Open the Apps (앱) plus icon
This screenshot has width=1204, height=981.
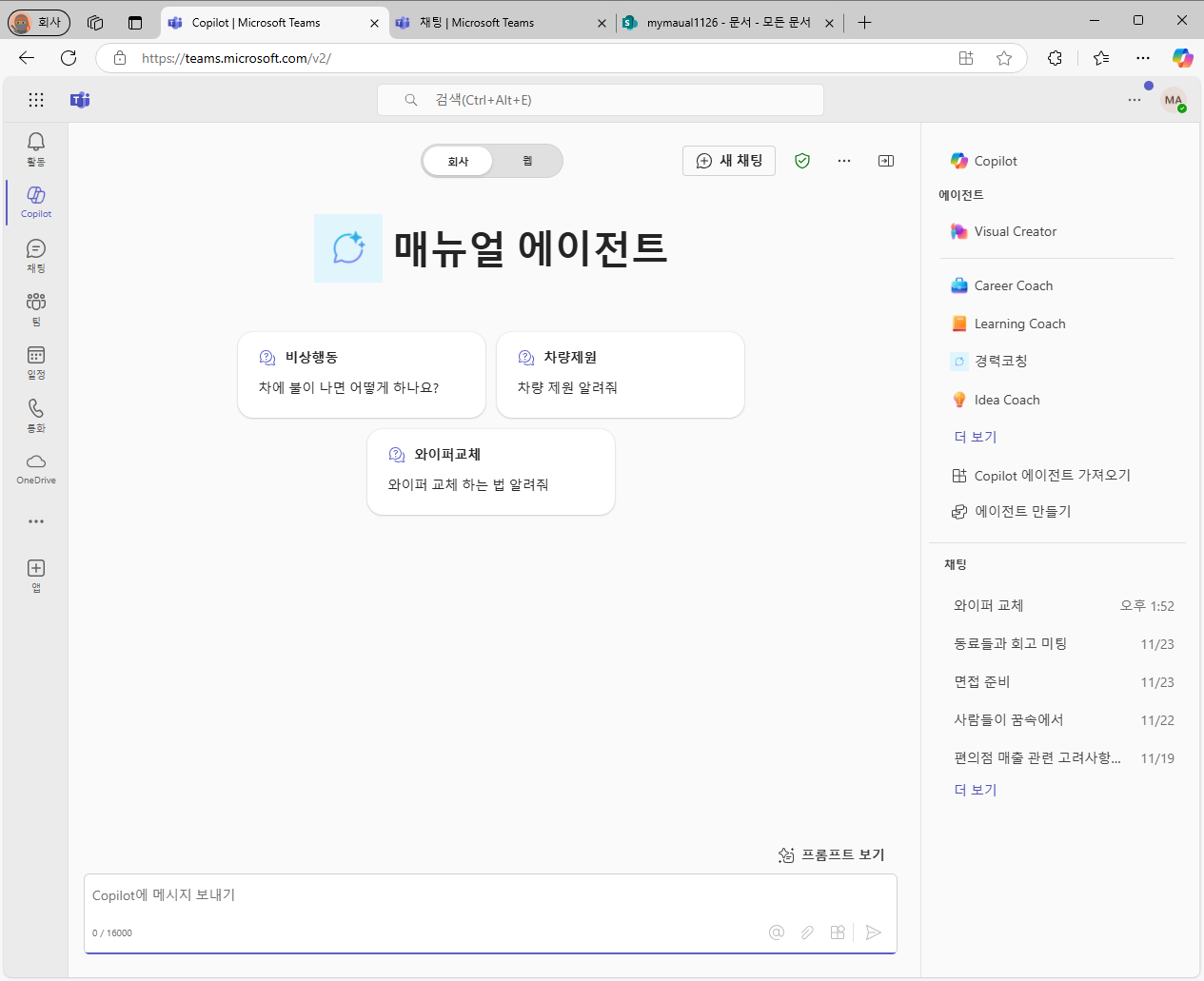(x=36, y=576)
